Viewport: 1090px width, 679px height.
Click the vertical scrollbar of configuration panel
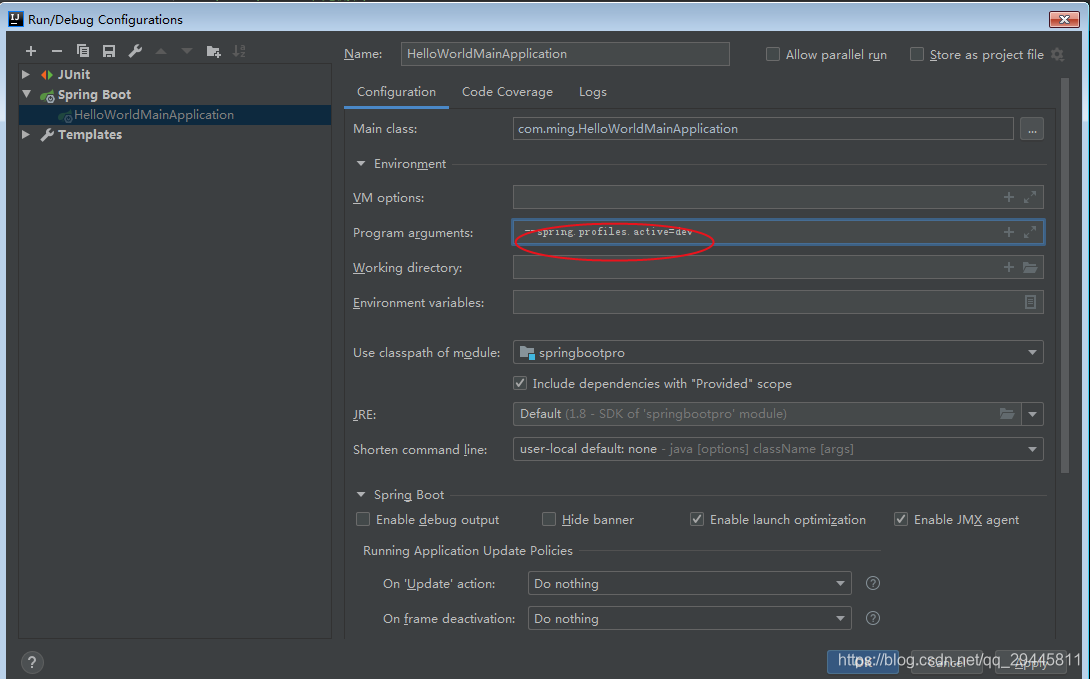click(x=1065, y=276)
